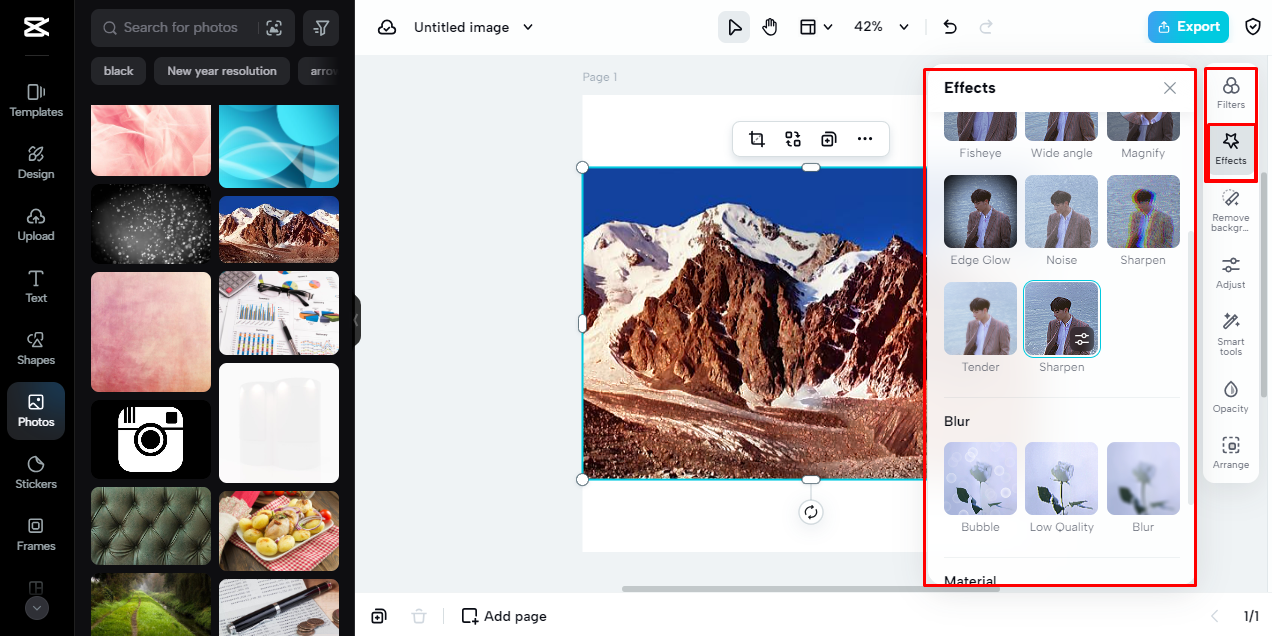Collapse the photos side panel handle
1272x636 pixels.
click(x=357, y=320)
